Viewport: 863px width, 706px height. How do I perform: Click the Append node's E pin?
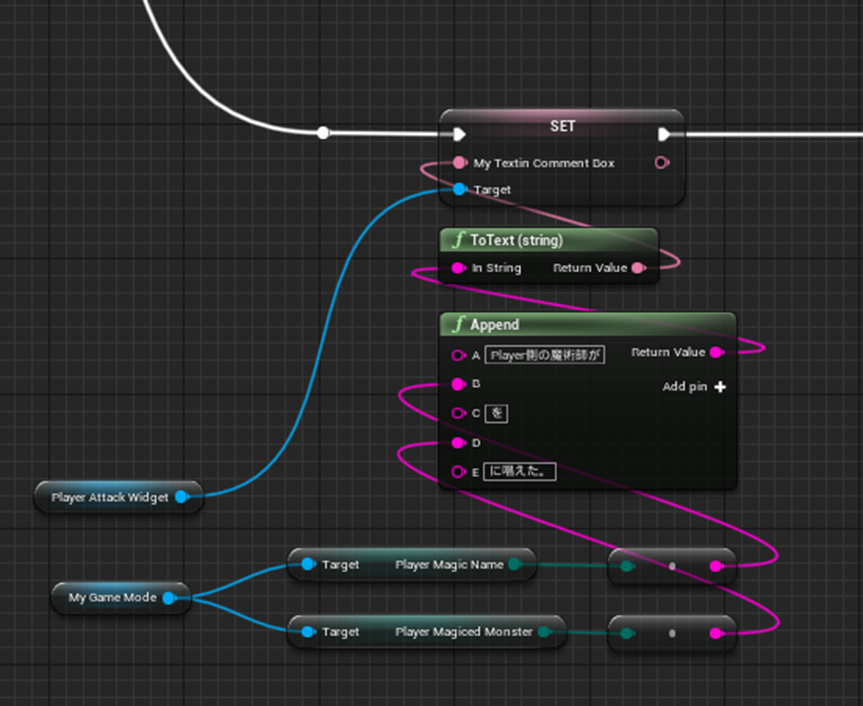(x=458, y=472)
